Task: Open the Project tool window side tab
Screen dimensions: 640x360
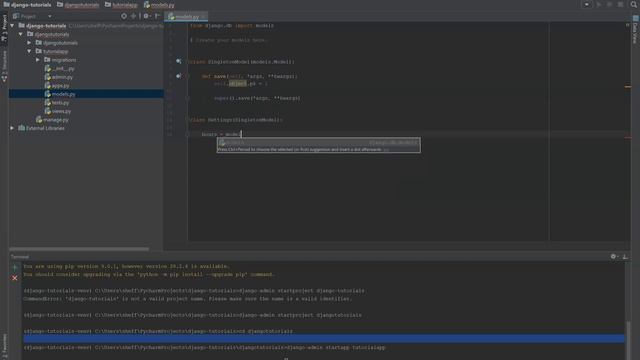Action: coord(4,29)
